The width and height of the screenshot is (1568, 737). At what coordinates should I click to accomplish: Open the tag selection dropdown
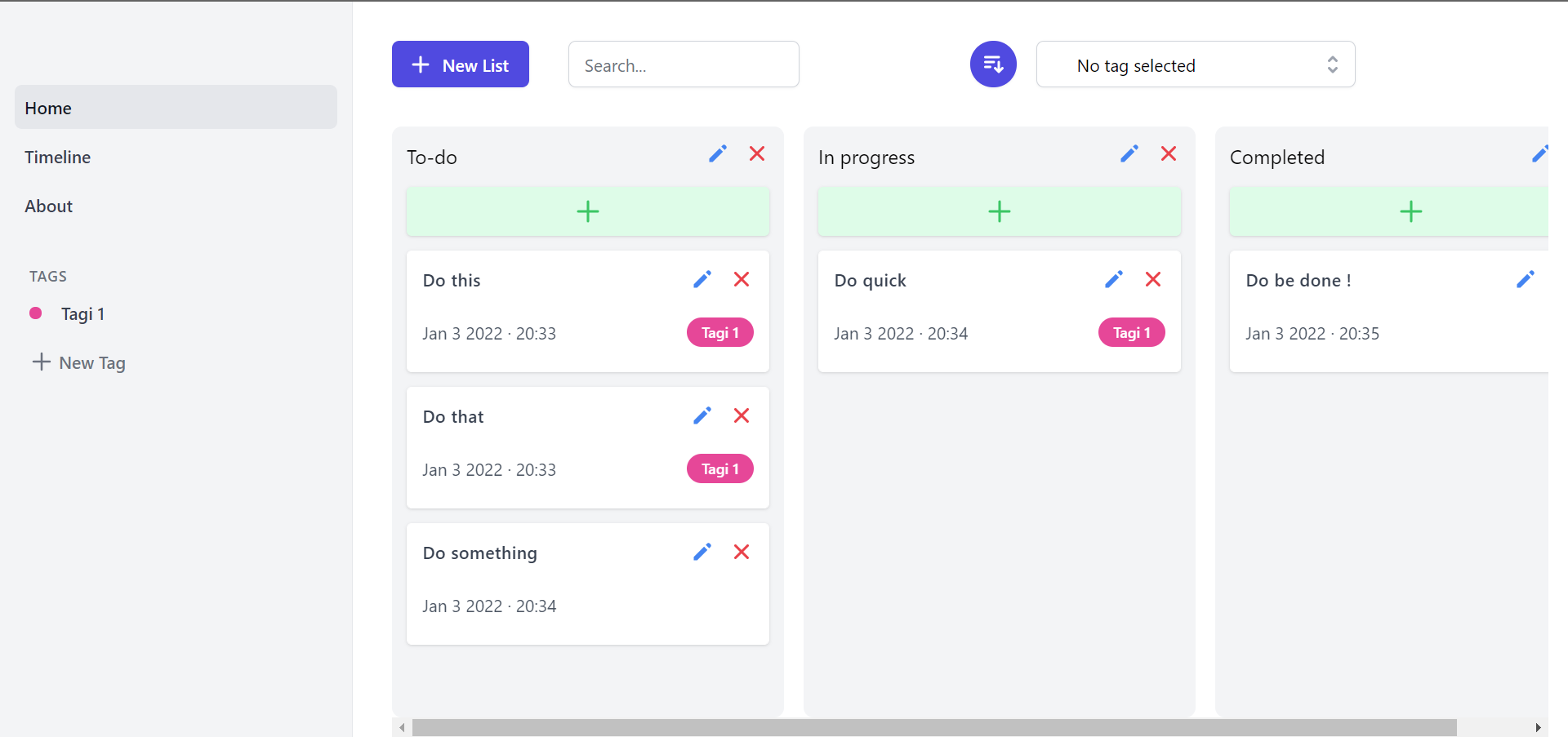pos(1195,64)
